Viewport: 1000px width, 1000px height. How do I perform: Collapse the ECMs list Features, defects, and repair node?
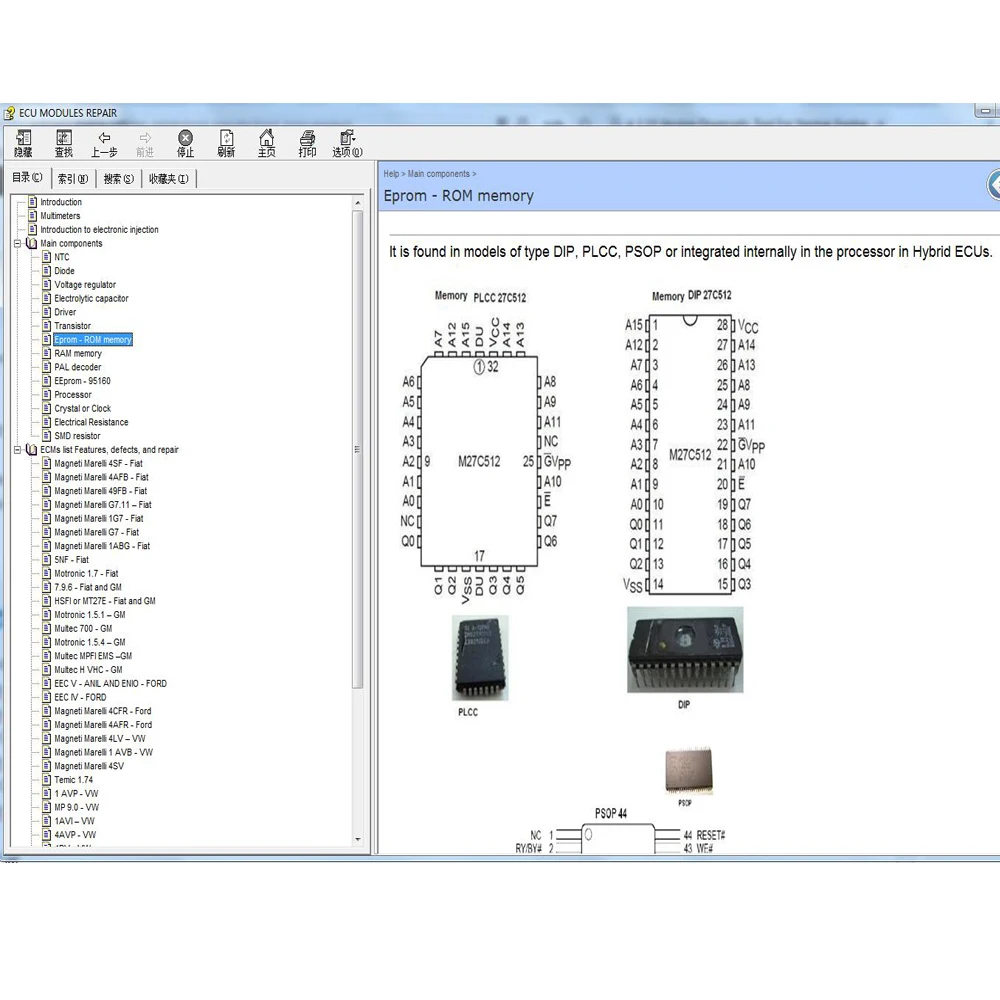click(18, 450)
